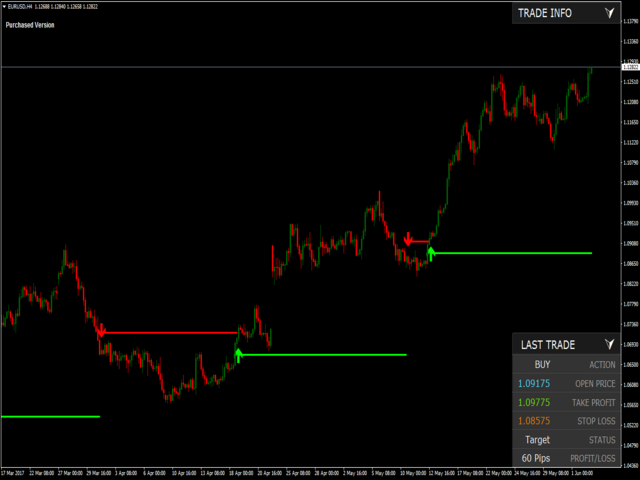This screenshot has width=640, height=480.
Task: Click the 5 May 08:00 time axis label
Action: 383,473
